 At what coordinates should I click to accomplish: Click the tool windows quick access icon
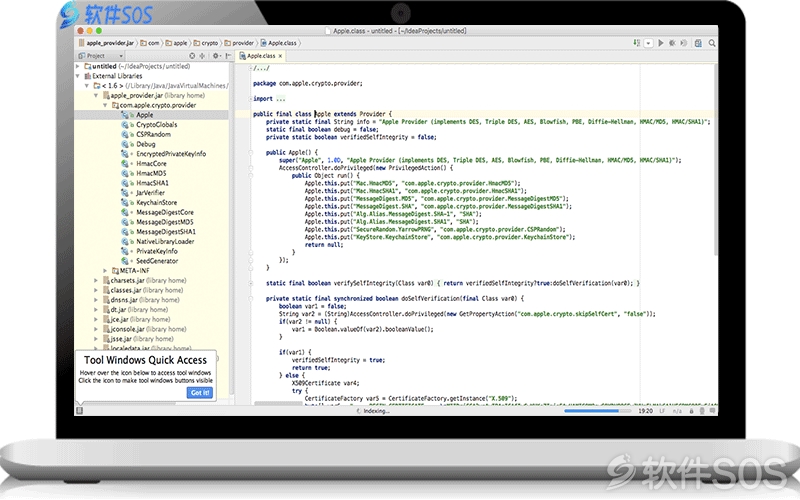[80, 410]
